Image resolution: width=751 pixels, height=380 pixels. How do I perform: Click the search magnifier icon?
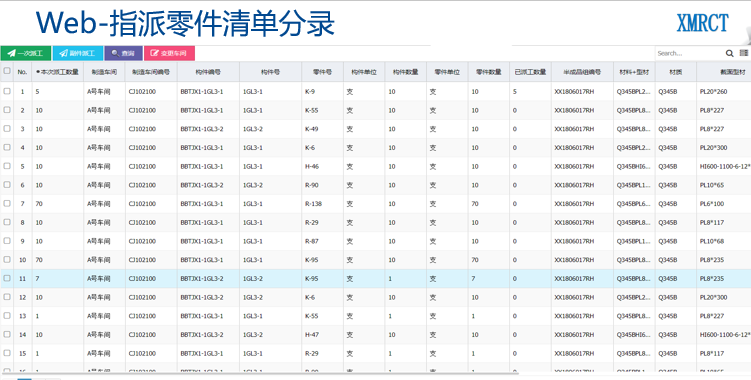click(729, 53)
